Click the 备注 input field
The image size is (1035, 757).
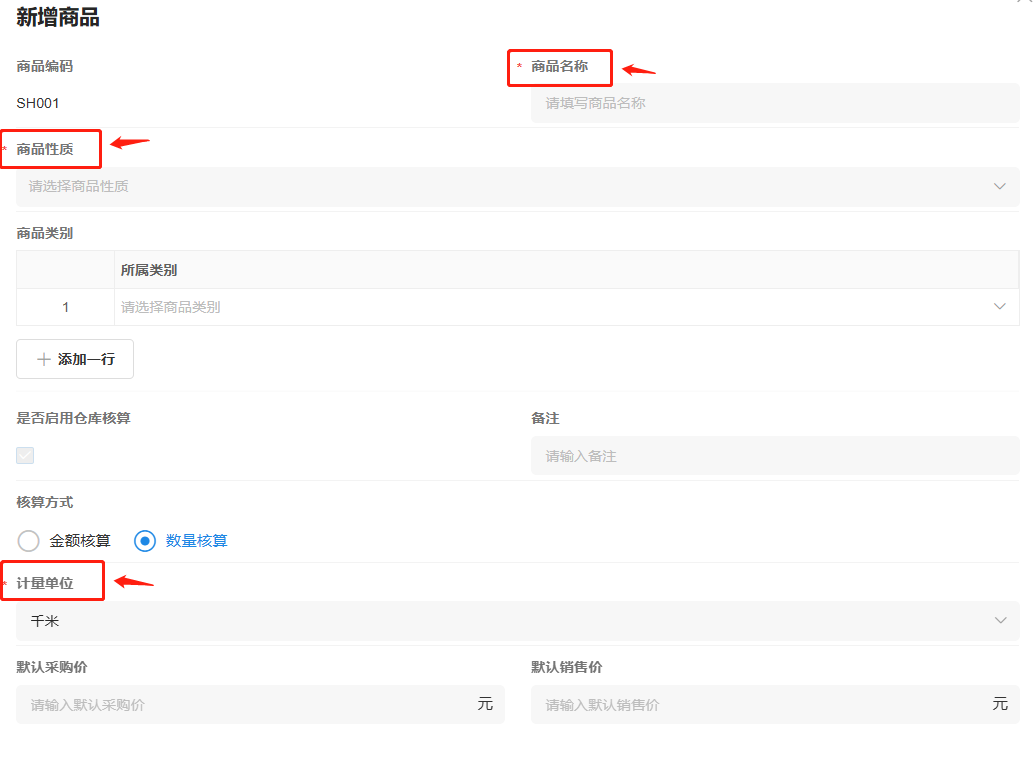pos(774,456)
